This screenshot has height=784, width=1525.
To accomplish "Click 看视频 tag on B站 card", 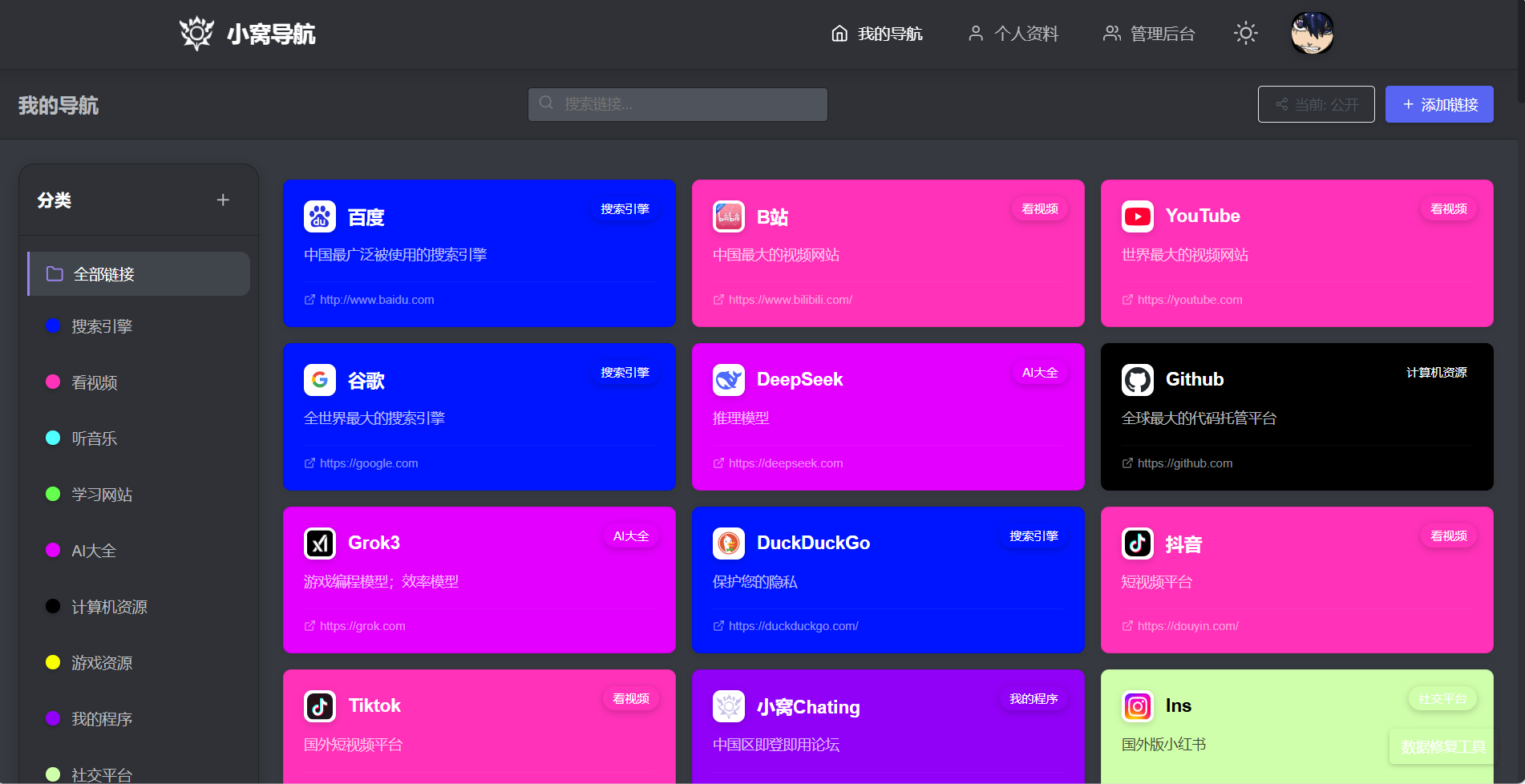I will (x=1040, y=209).
